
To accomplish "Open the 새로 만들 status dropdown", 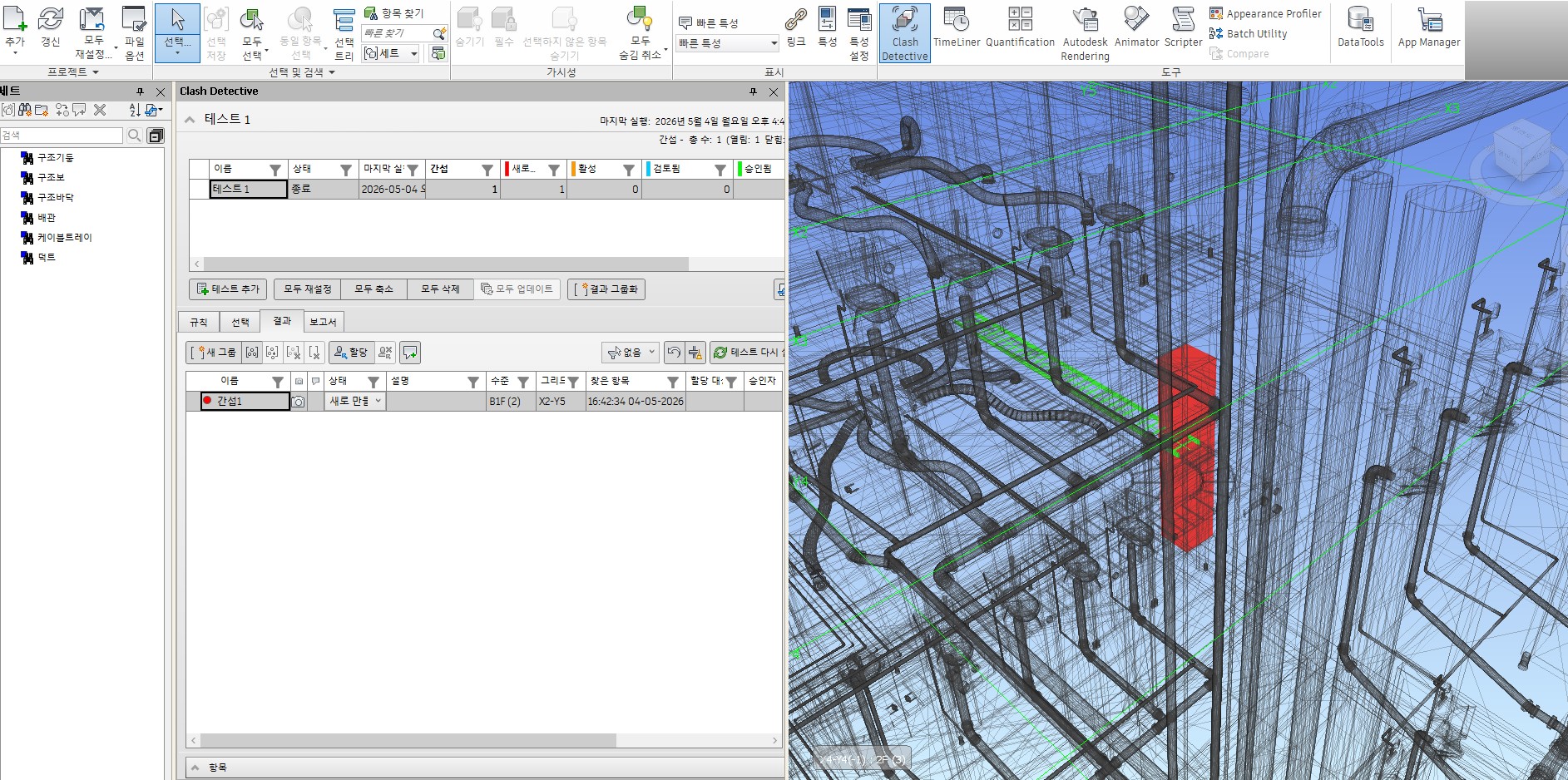I will pyautogui.click(x=355, y=401).
